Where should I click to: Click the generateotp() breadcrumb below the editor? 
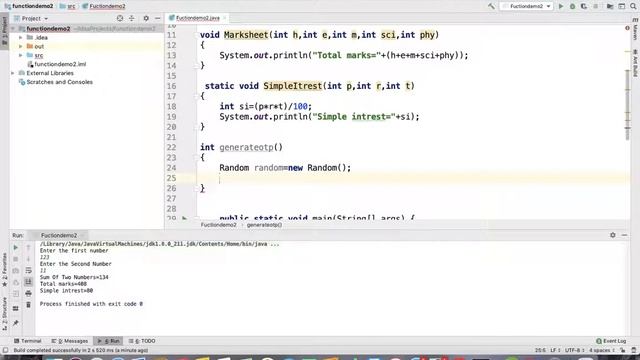tap(264, 225)
